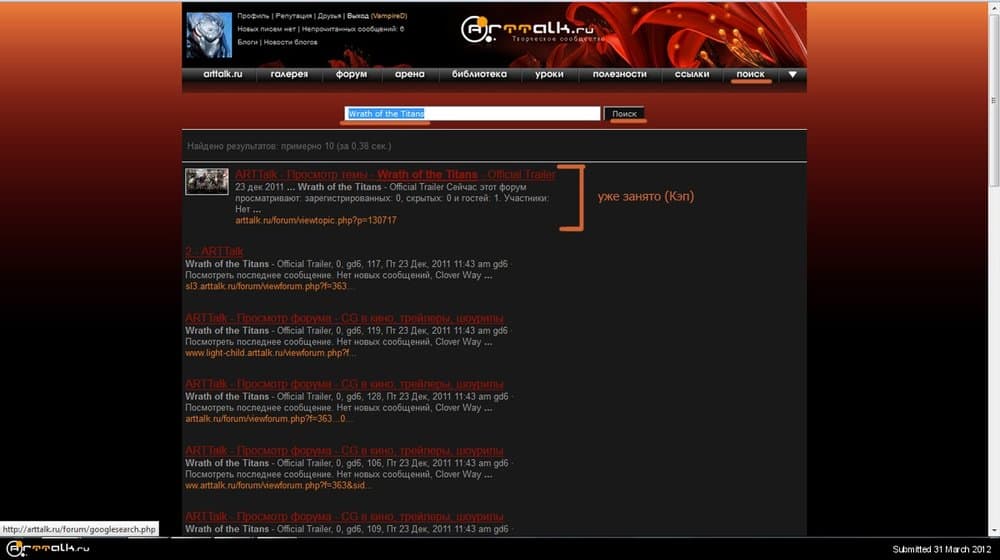Screen dimensions: 1000x560
Task: Click the ArtTalk.ru logo in header
Action: [x=531, y=30]
